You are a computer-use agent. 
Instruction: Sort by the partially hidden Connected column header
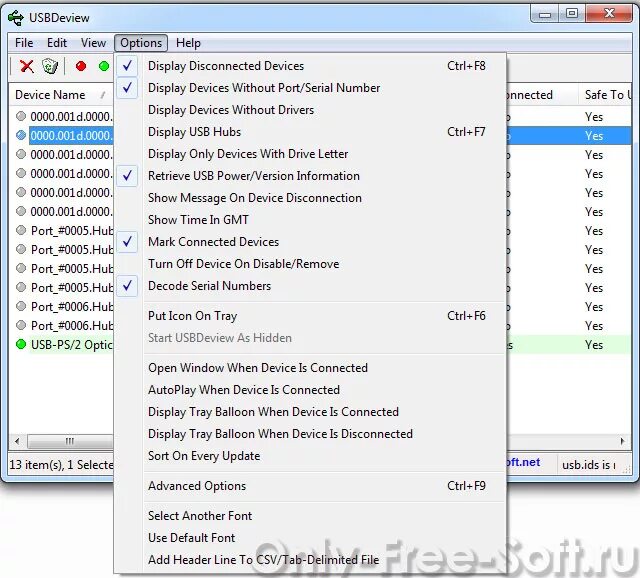coord(542,95)
